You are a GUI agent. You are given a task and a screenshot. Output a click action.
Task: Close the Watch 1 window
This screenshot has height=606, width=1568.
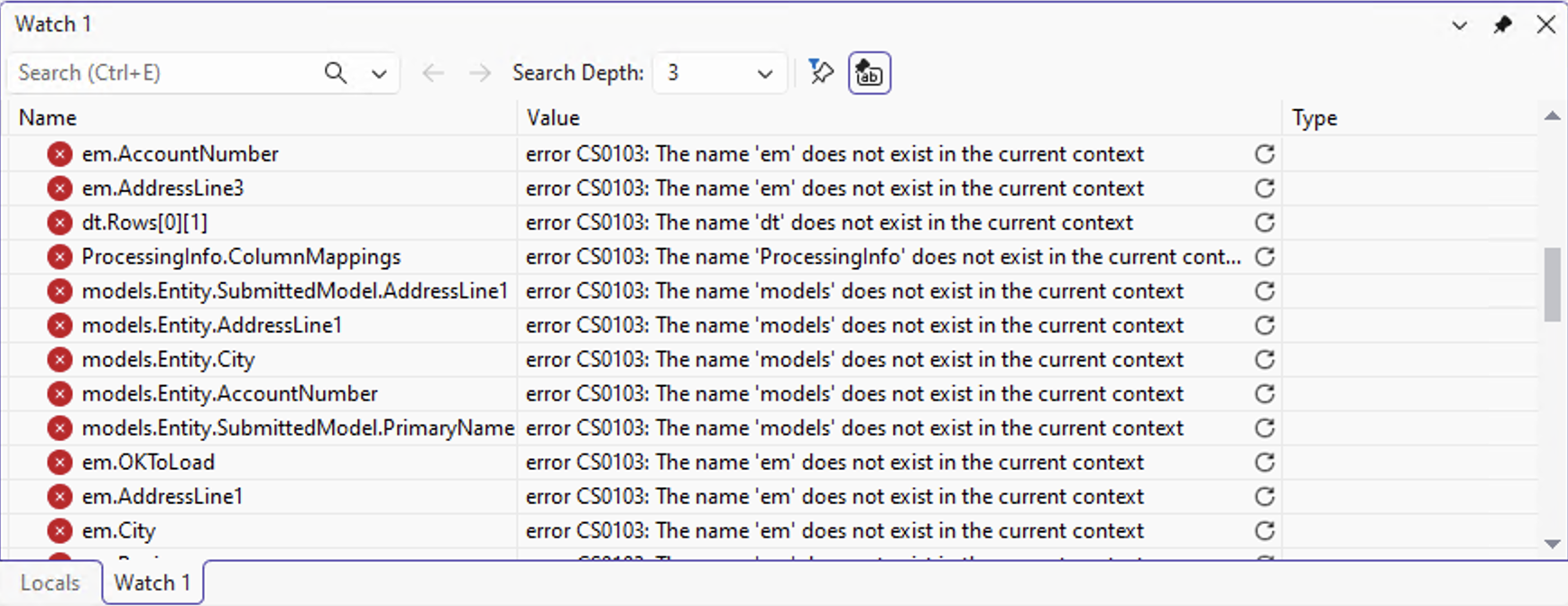coord(1545,25)
